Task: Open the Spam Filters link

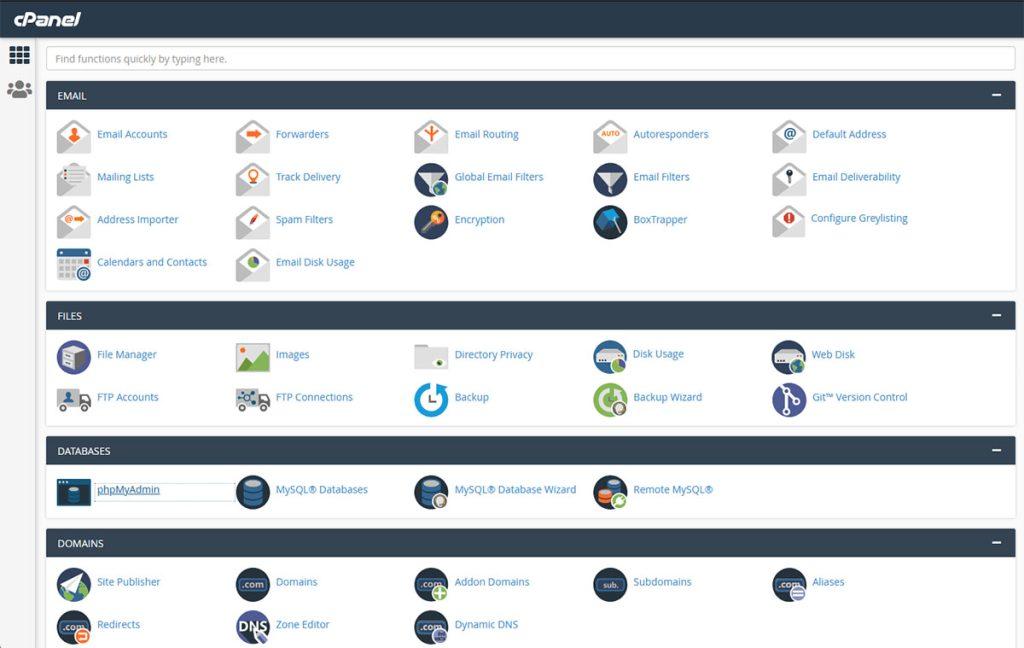Action: (304, 219)
